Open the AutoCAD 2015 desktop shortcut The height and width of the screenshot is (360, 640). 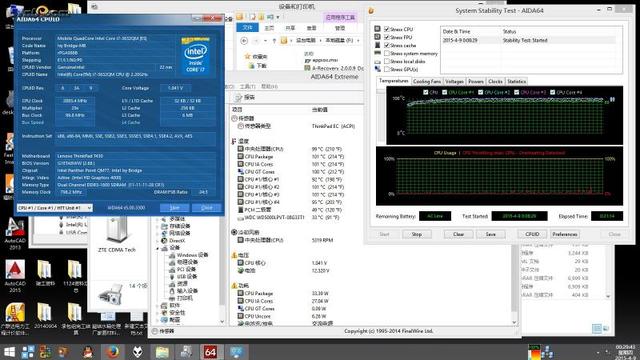coord(15,276)
